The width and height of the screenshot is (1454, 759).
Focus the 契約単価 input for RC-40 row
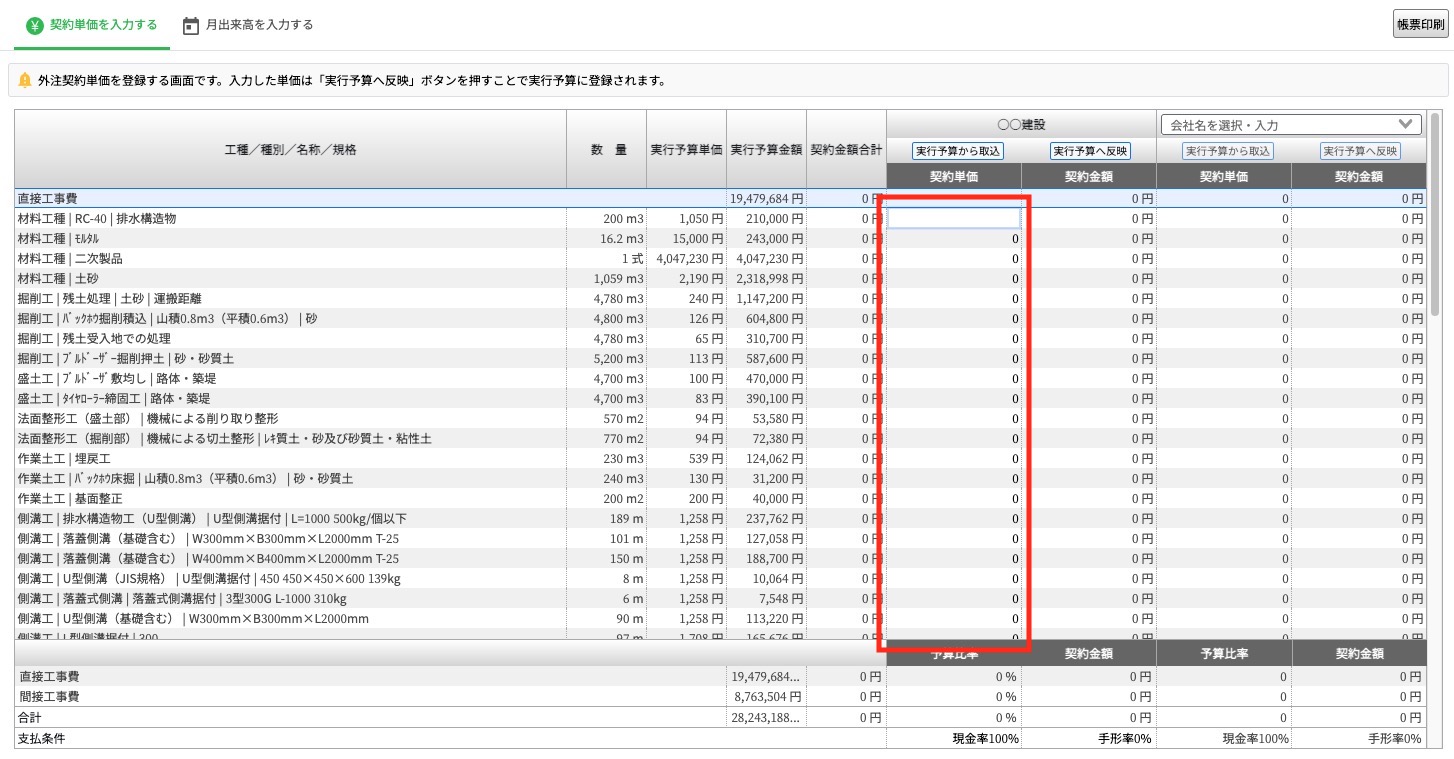954,218
